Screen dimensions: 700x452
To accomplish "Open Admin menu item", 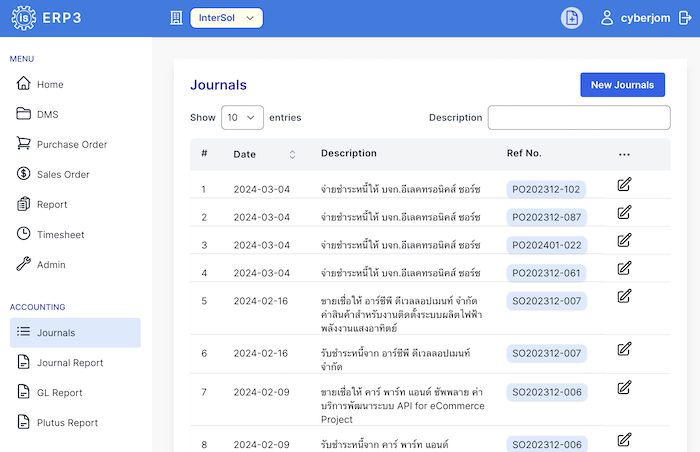I will [x=51, y=264].
